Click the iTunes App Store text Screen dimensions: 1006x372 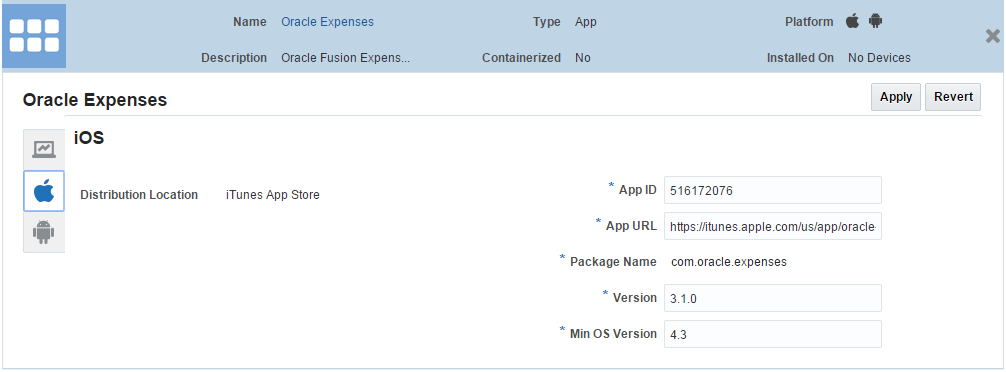(273, 195)
